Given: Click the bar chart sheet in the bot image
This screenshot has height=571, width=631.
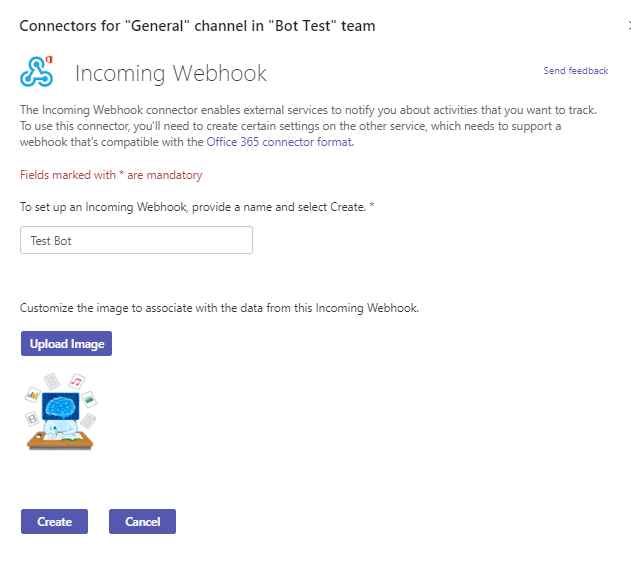Looking at the screenshot, I should (x=33, y=395).
